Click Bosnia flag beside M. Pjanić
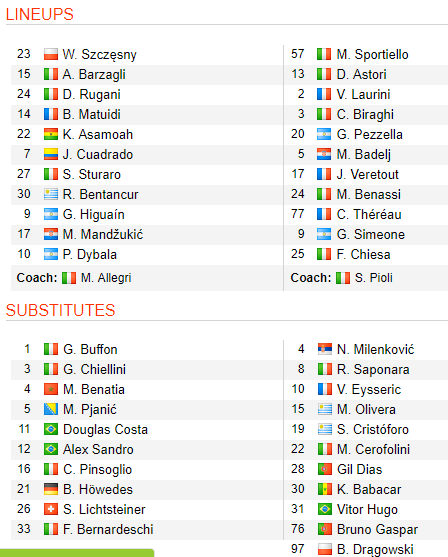This screenshot has height=557, width=448. pos(51,409)
